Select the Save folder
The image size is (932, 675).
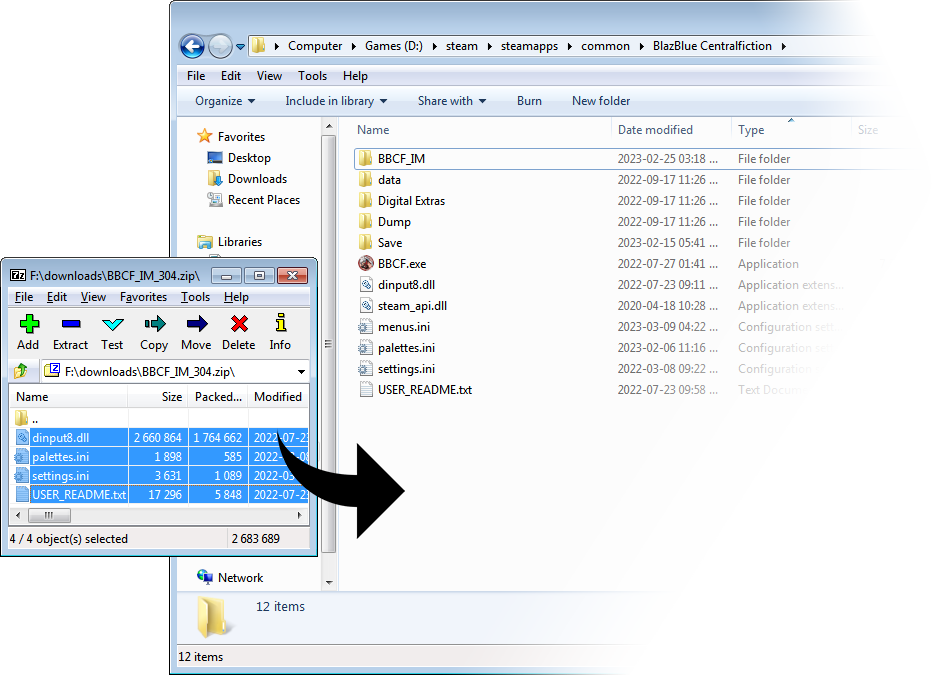[389, 242]
